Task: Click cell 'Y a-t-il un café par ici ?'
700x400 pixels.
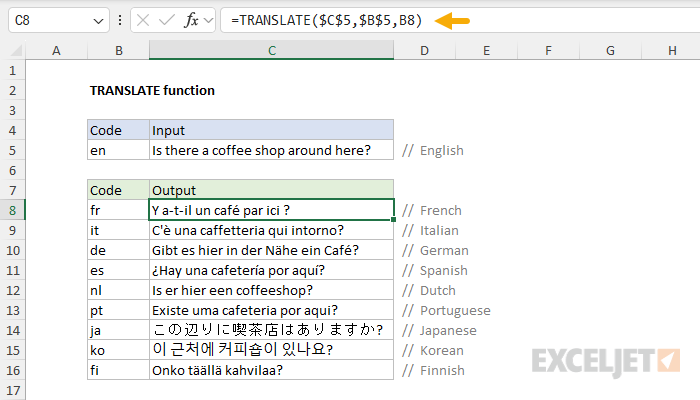Action: 271,210
